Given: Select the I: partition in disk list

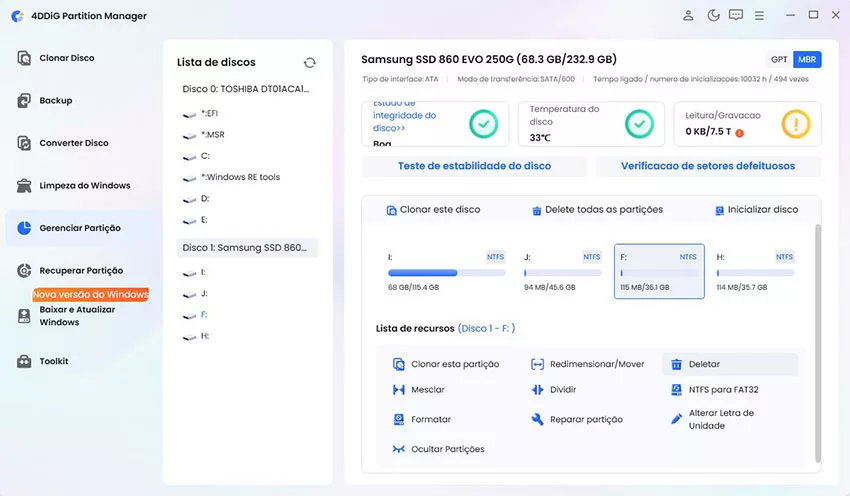Looking at the screenshot, I should (195, 272).
